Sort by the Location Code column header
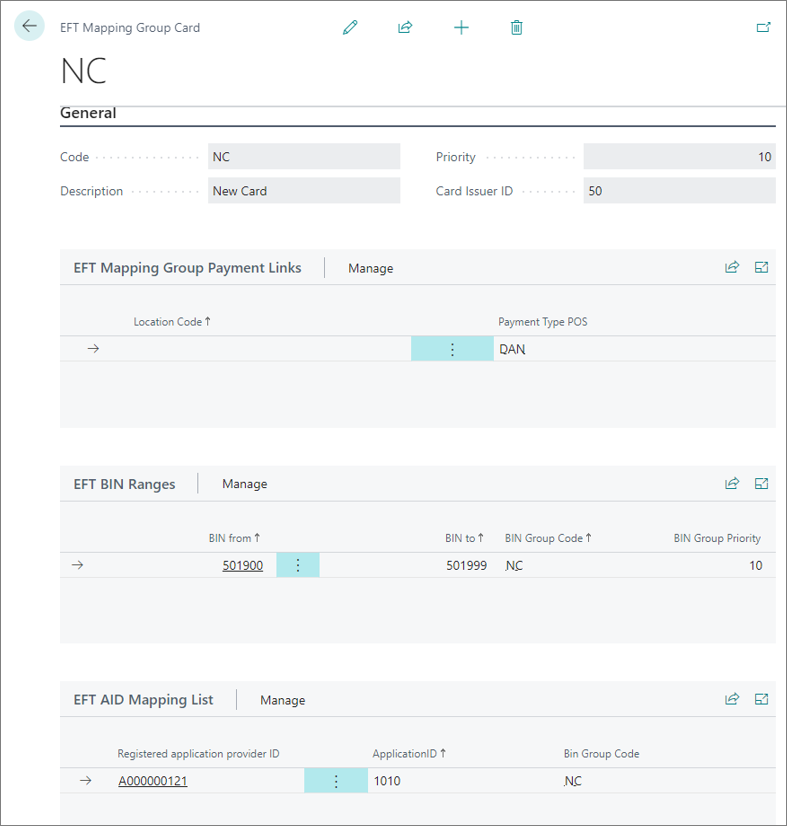This screenshot has height=826, width=787. tap(172, 322)
